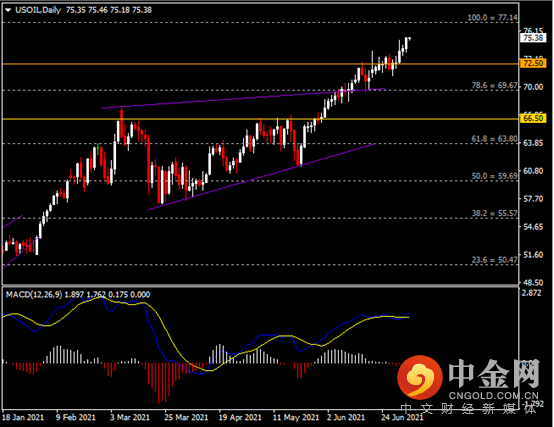
Task: Select the 38.2 = 55.57 Fibonacci label
Action: 494,213
